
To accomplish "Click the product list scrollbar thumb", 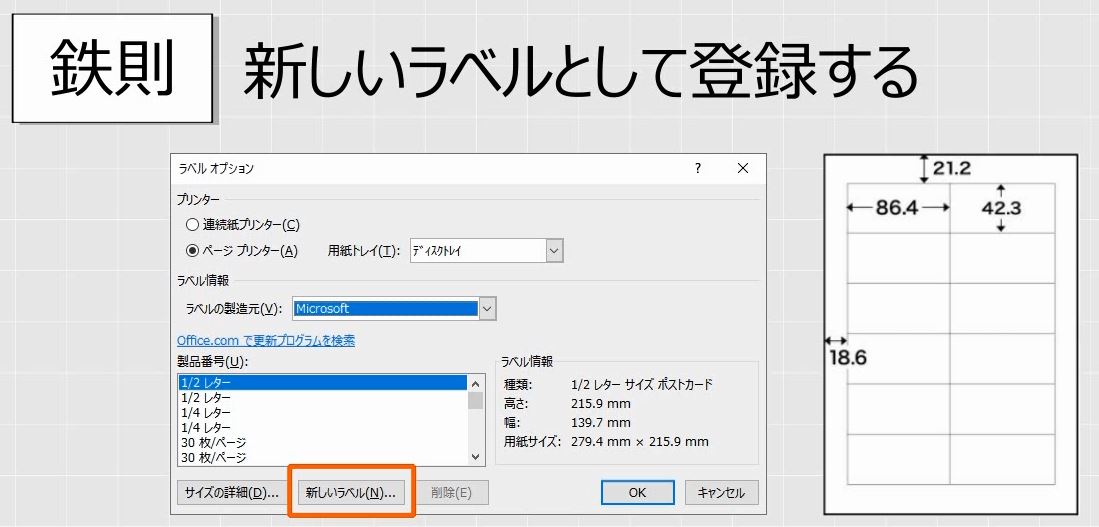I will pos(475,400).
